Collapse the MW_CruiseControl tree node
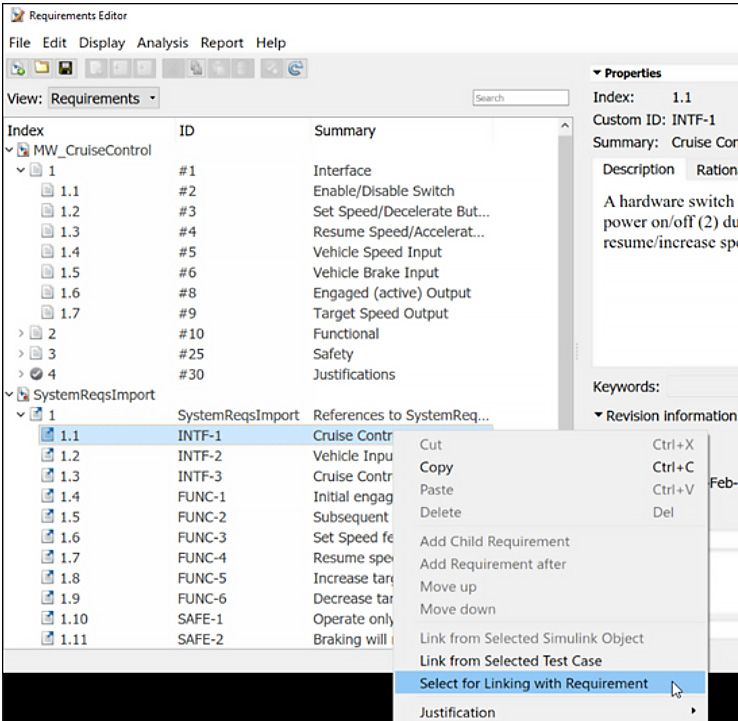This screenshot has width=738, height=721. pos(11,151)
